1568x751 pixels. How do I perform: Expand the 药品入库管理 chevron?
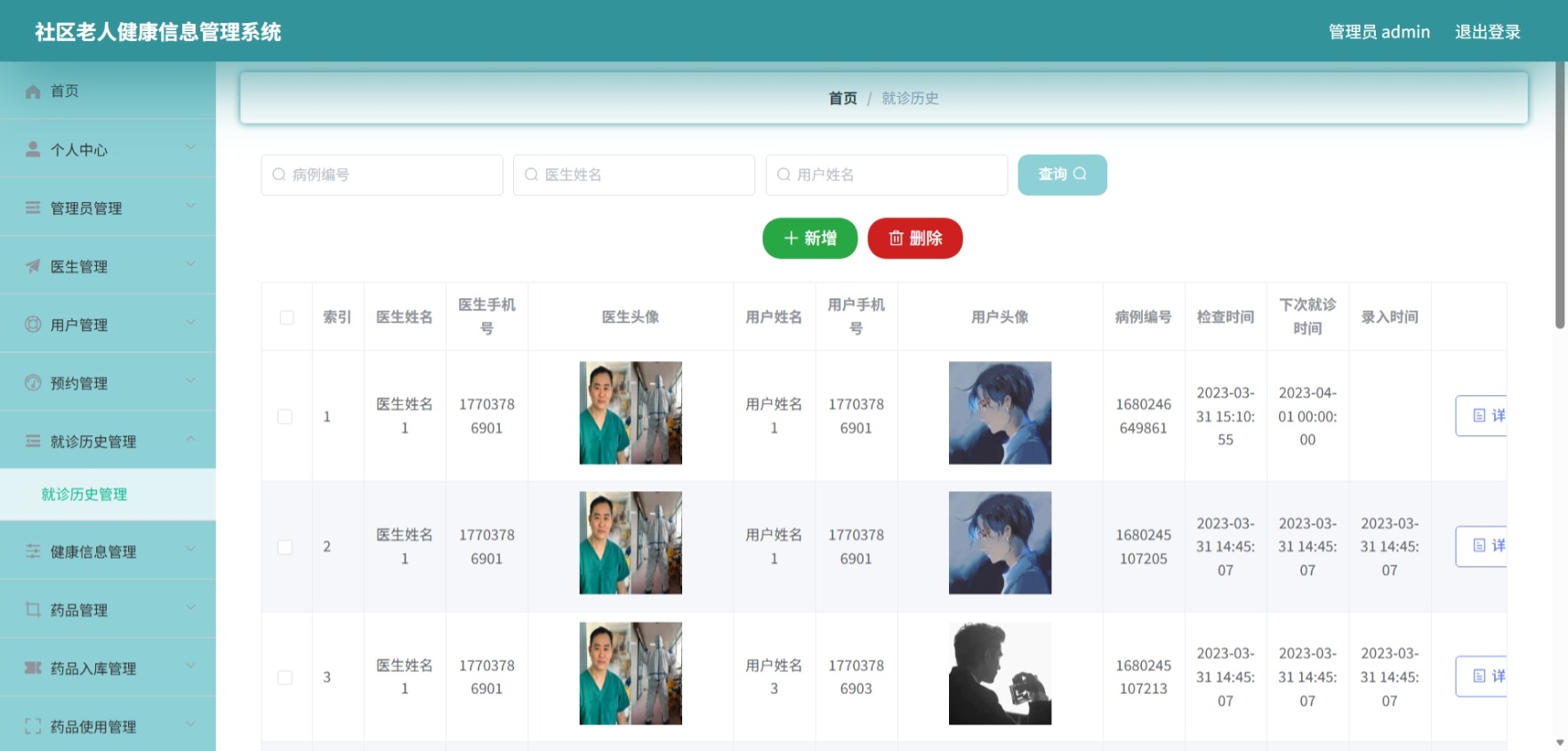(190, 666)
